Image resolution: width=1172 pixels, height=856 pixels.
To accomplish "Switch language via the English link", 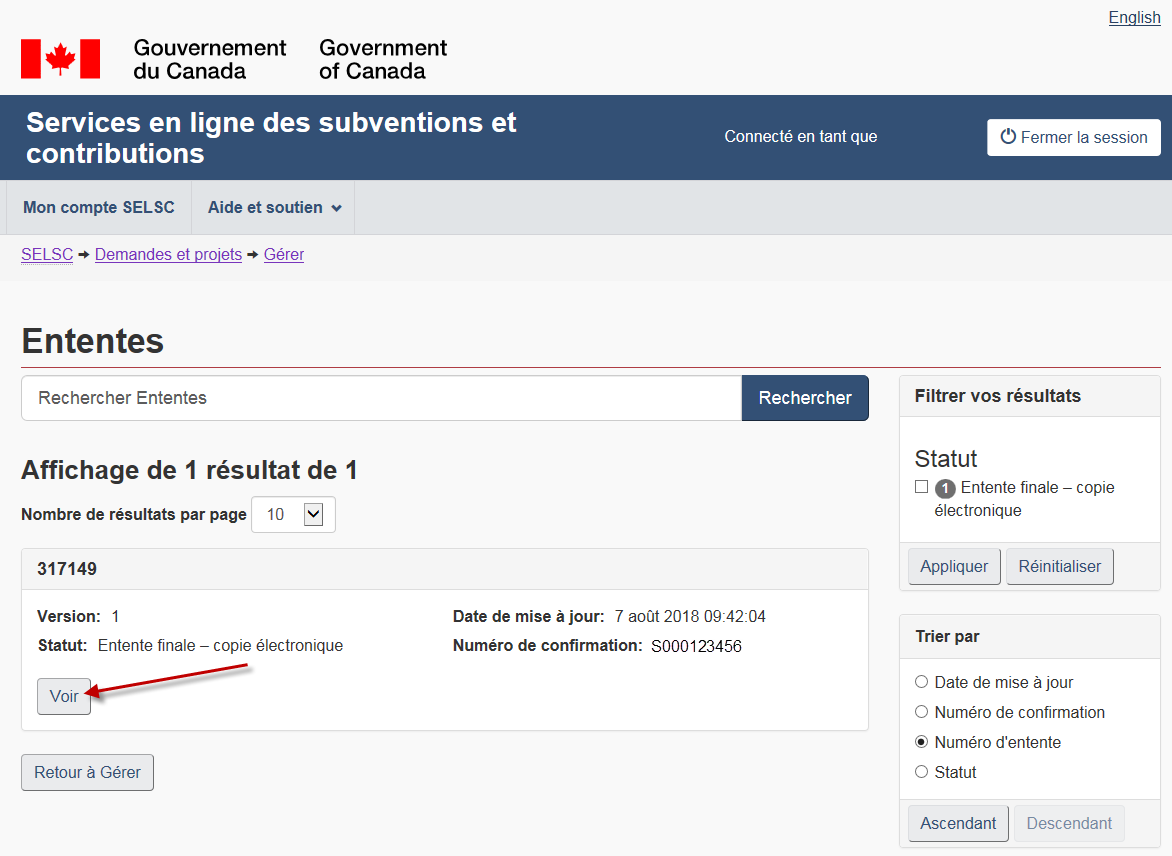I will tap(1134, 18).
